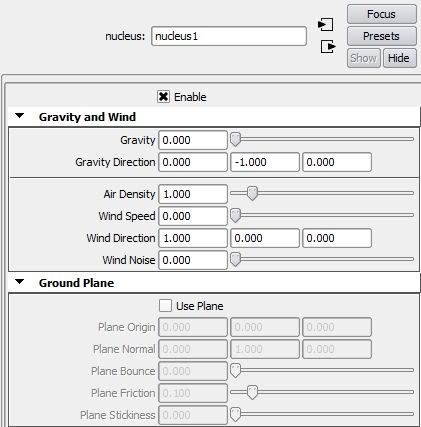Open the Presets button
This screenshot has width=421, height=427.
[x=382, y=36]
